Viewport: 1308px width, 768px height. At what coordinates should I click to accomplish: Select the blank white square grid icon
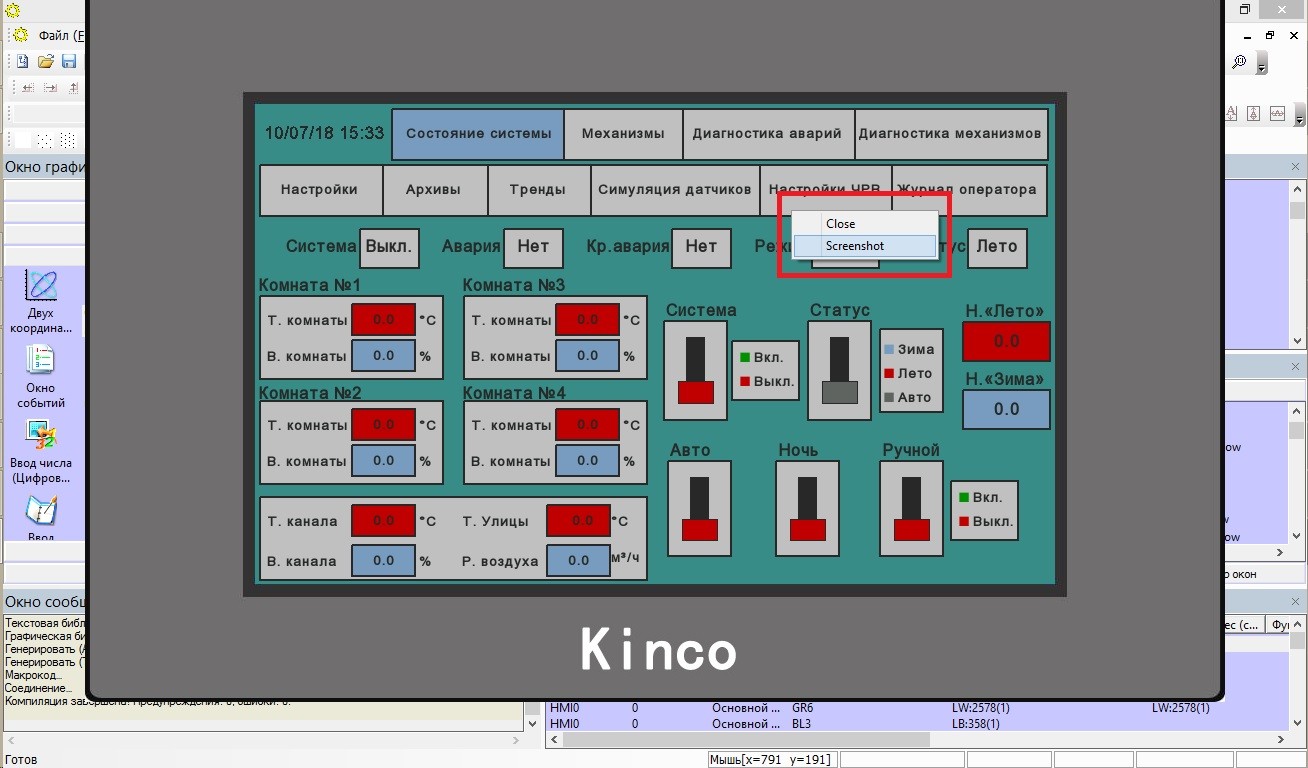[22, 140]
